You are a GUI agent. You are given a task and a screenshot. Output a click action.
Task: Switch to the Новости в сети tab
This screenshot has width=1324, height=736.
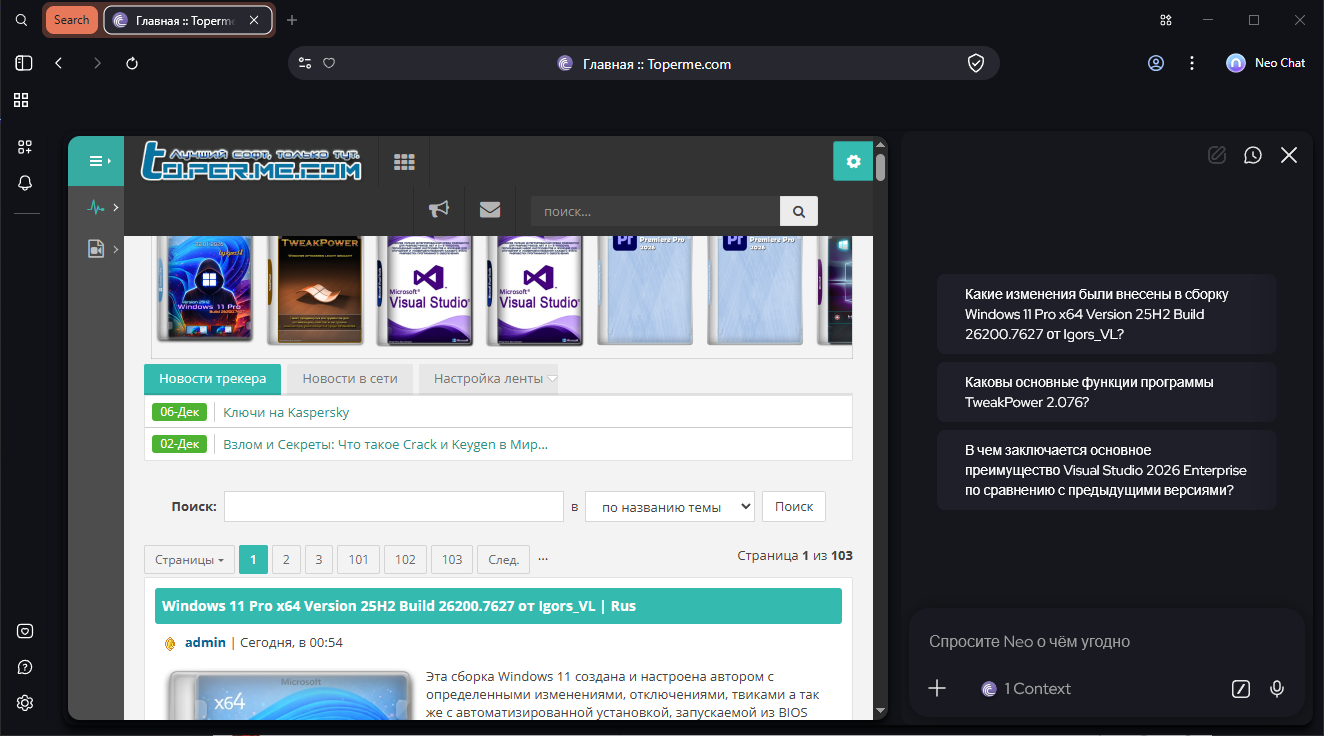pos(350,379)
